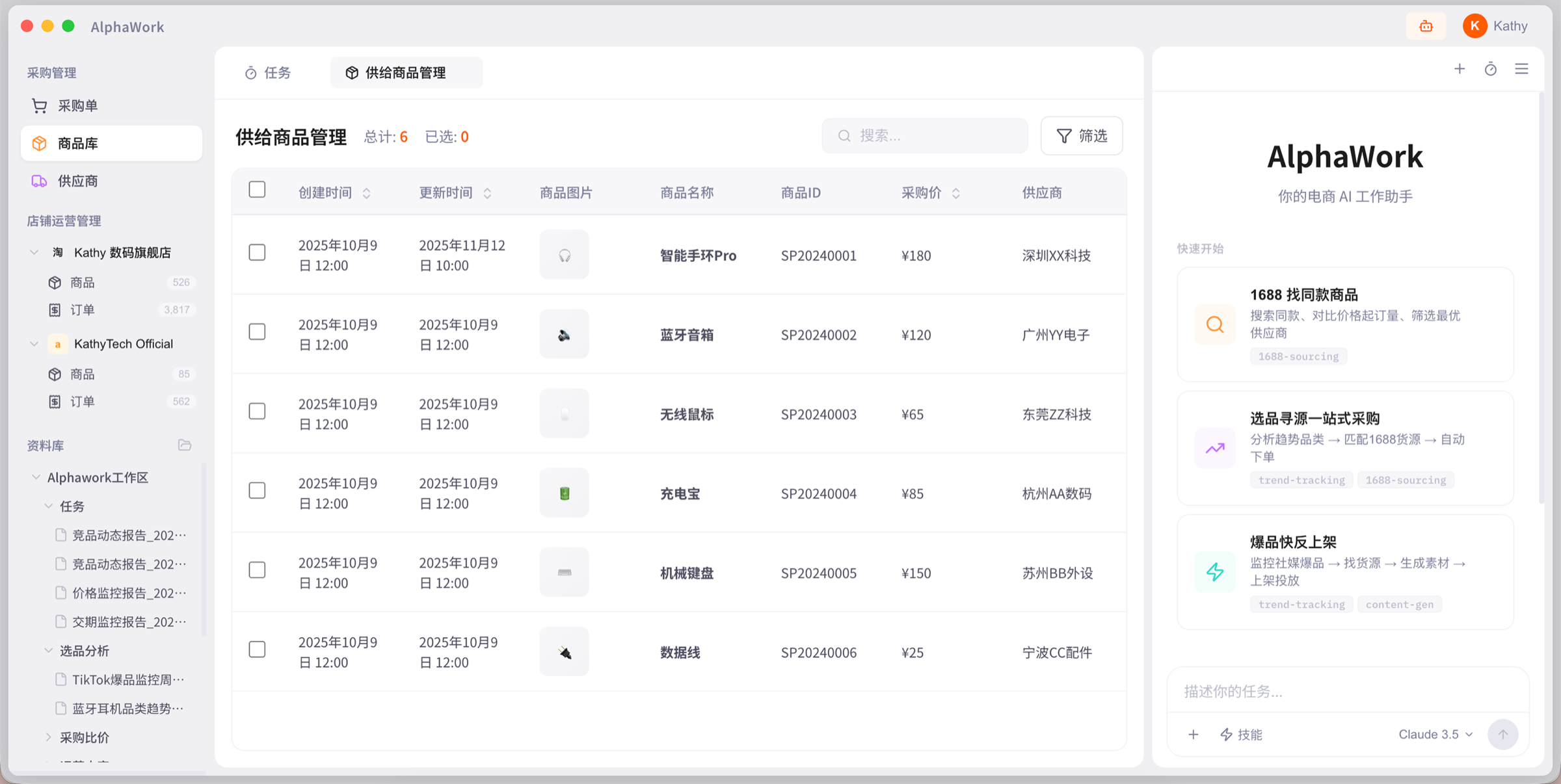Screen dimensions: 1561x784
Task: Click supplier 深圳XX科技
Action: [1056, 255]
